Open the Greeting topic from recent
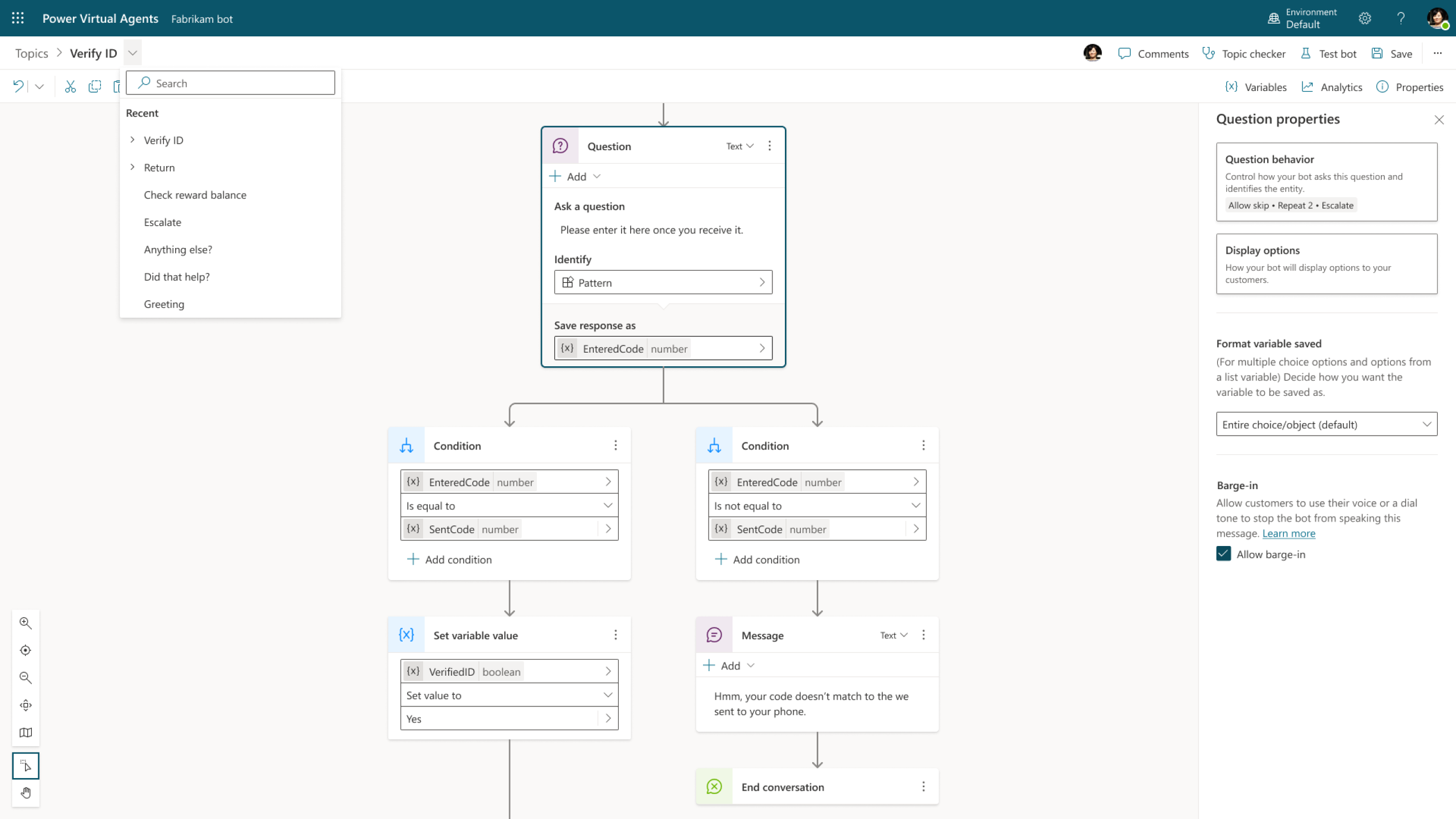The width and height of the screenshot is (1456, 819). 164,303
